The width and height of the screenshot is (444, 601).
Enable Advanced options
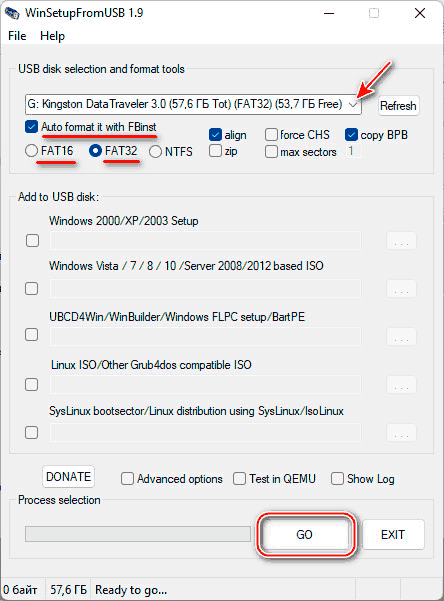(x=127, y=479)
